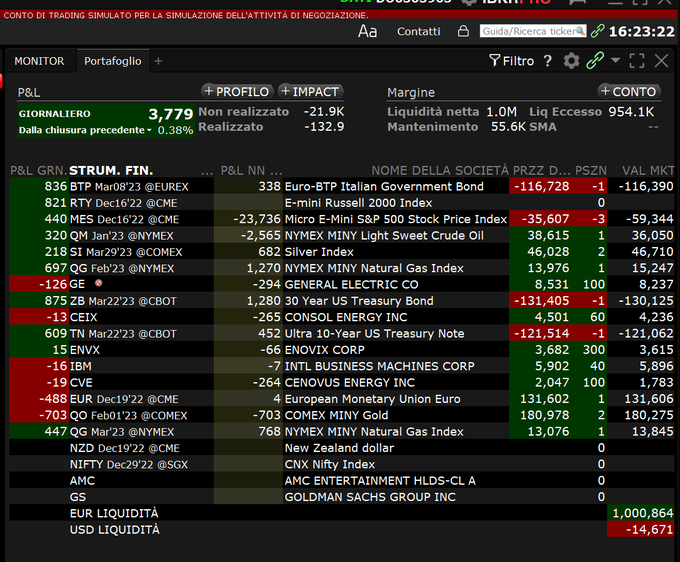
Task: Click the COMEX MINY Gold name
Action: point(336,415)
